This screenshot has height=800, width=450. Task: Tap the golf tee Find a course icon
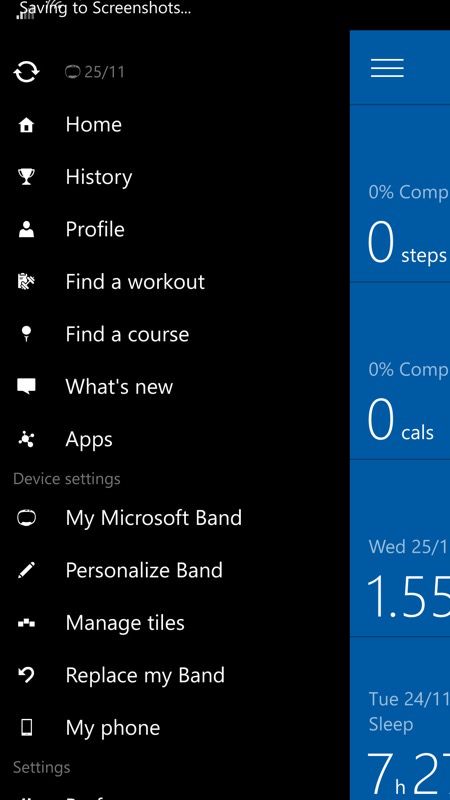27,334
